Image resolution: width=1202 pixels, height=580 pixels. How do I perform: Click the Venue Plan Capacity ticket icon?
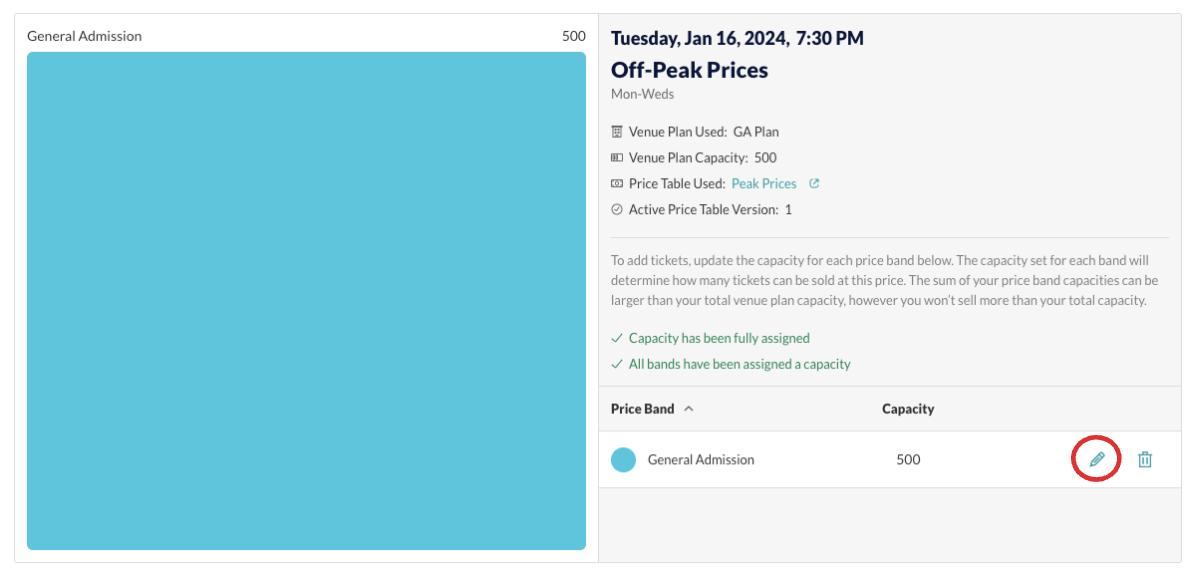click(617, 158)
